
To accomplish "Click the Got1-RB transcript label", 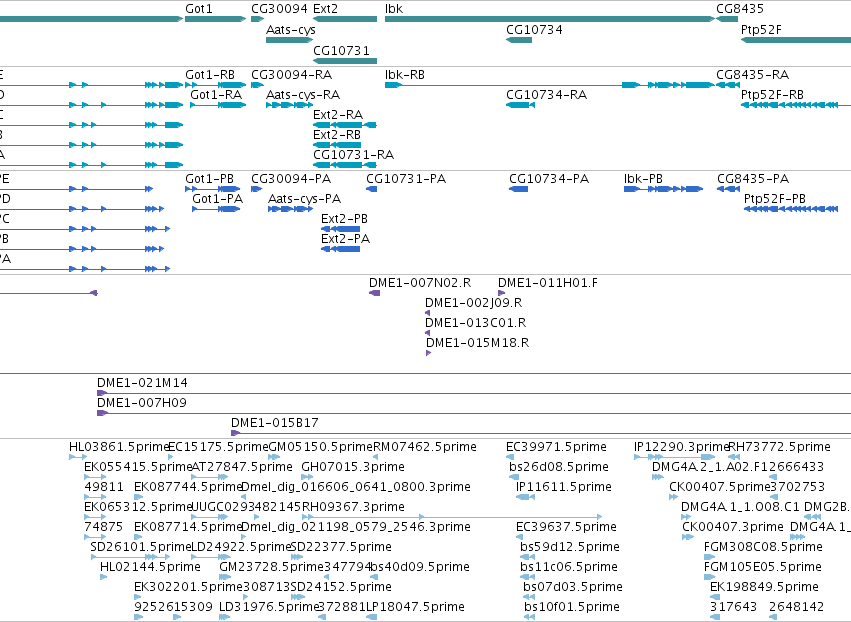I will click(210, 74).
